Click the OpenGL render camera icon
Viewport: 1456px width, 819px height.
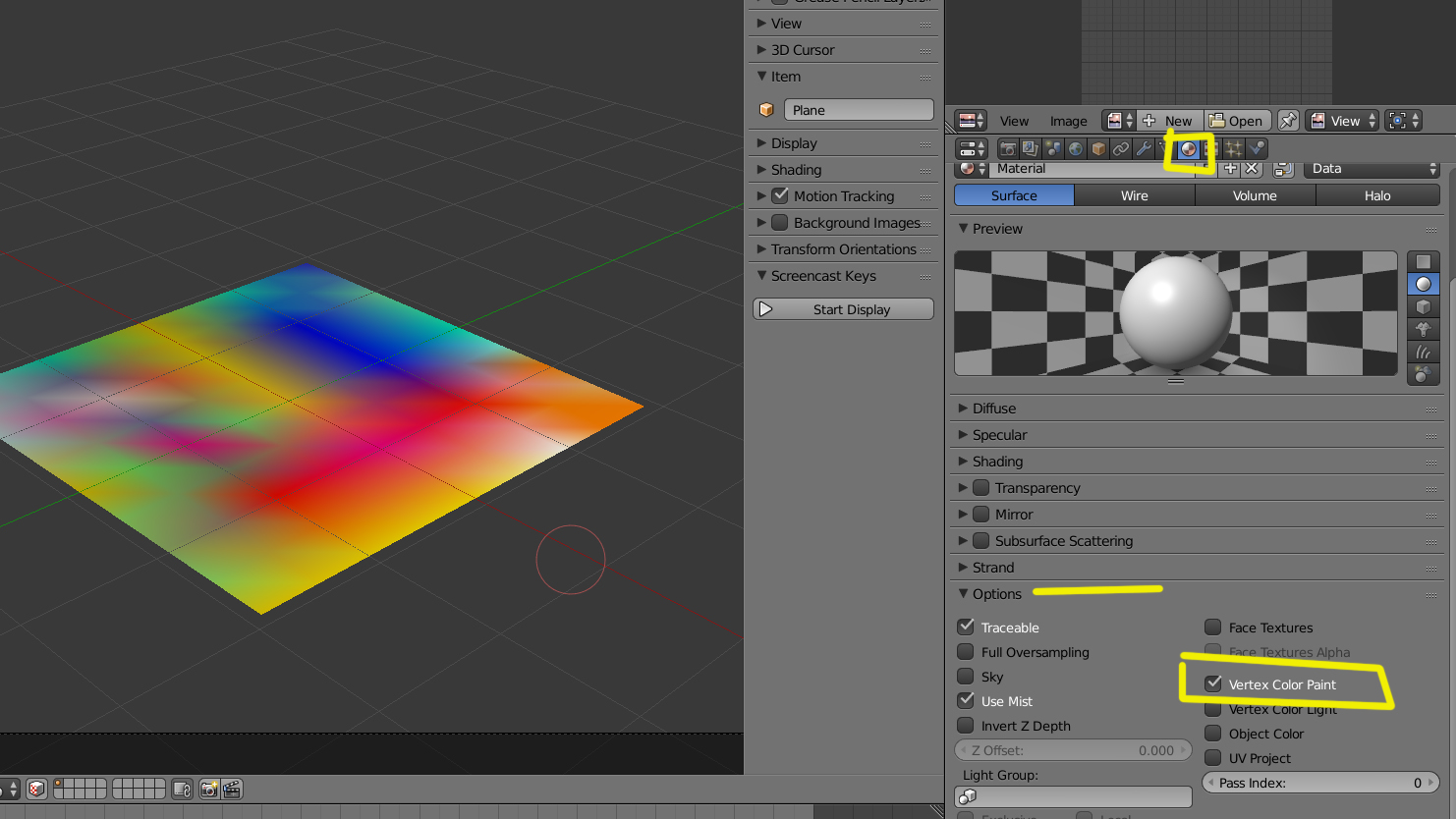point(208,789)
